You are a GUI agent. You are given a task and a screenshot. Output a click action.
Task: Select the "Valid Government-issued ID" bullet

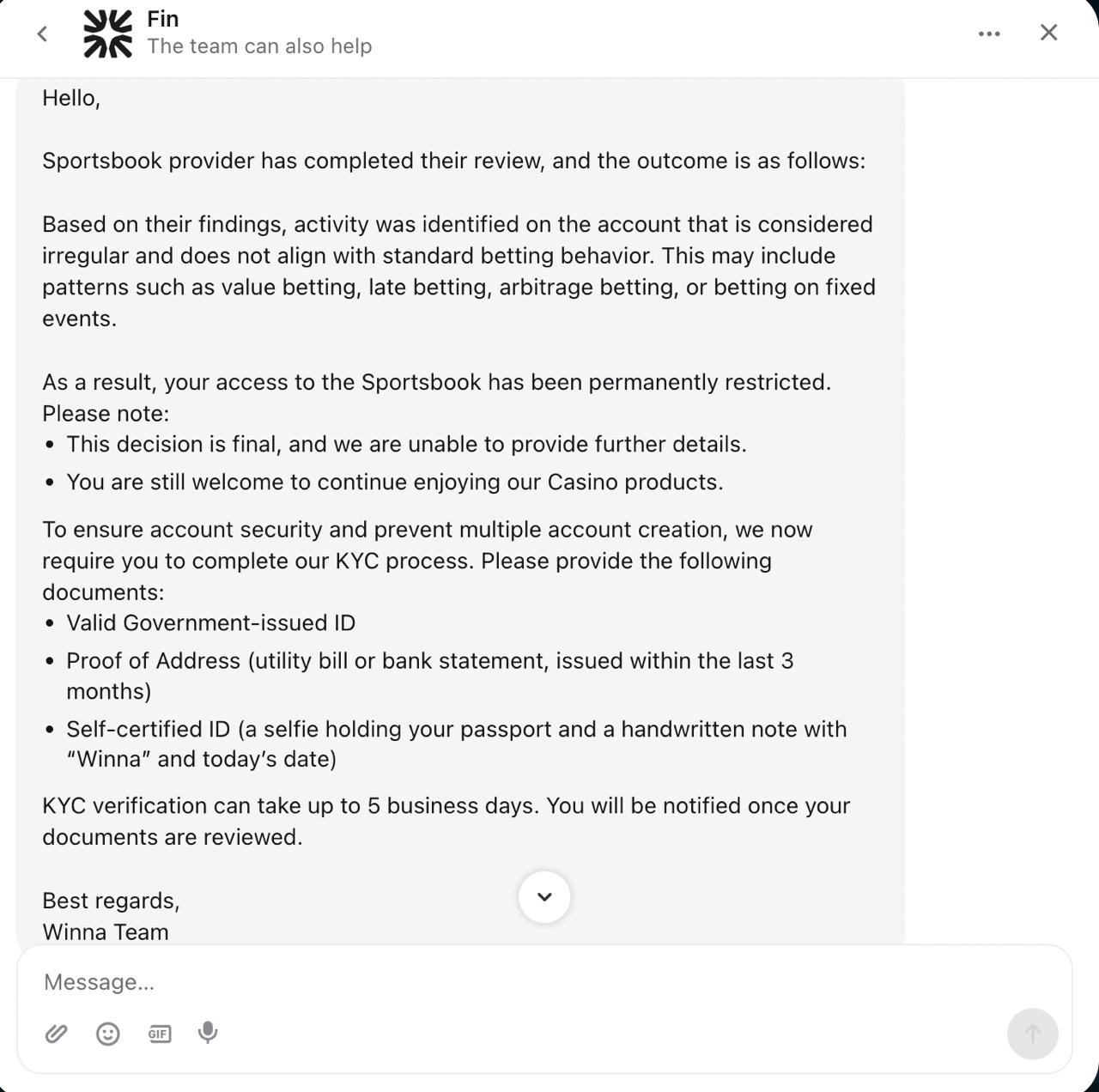[210, 622]
